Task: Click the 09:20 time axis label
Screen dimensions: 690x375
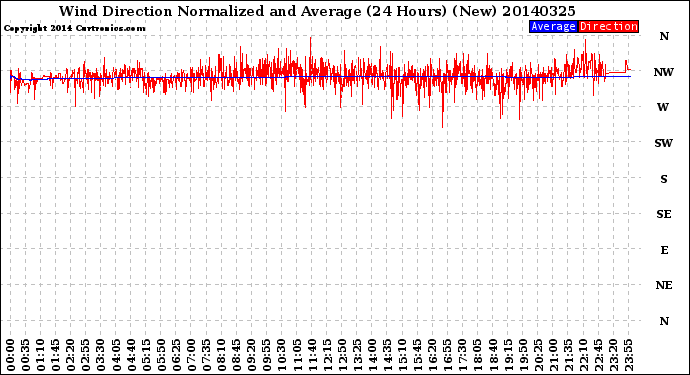Action: pyautogui.click(x=252, y=355)
